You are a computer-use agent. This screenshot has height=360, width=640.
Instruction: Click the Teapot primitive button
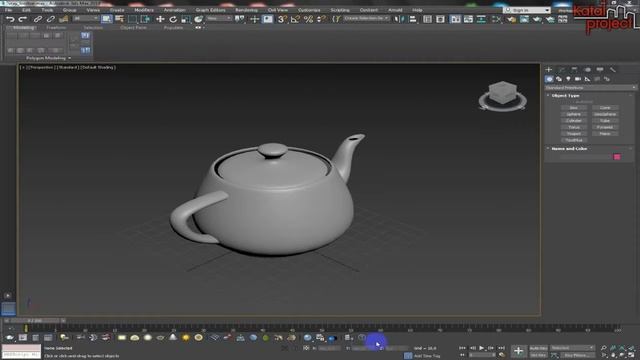(573, 134)
